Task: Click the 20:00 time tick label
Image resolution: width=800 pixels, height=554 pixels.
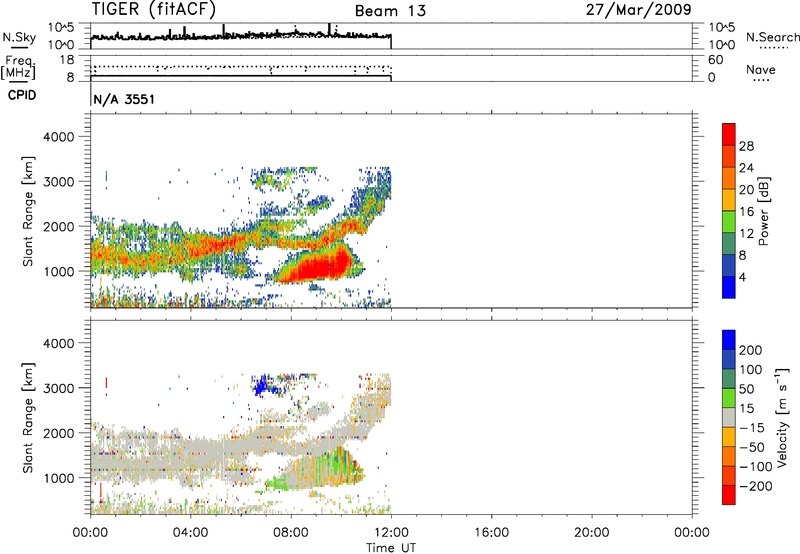Action: (x=591, y=533)
